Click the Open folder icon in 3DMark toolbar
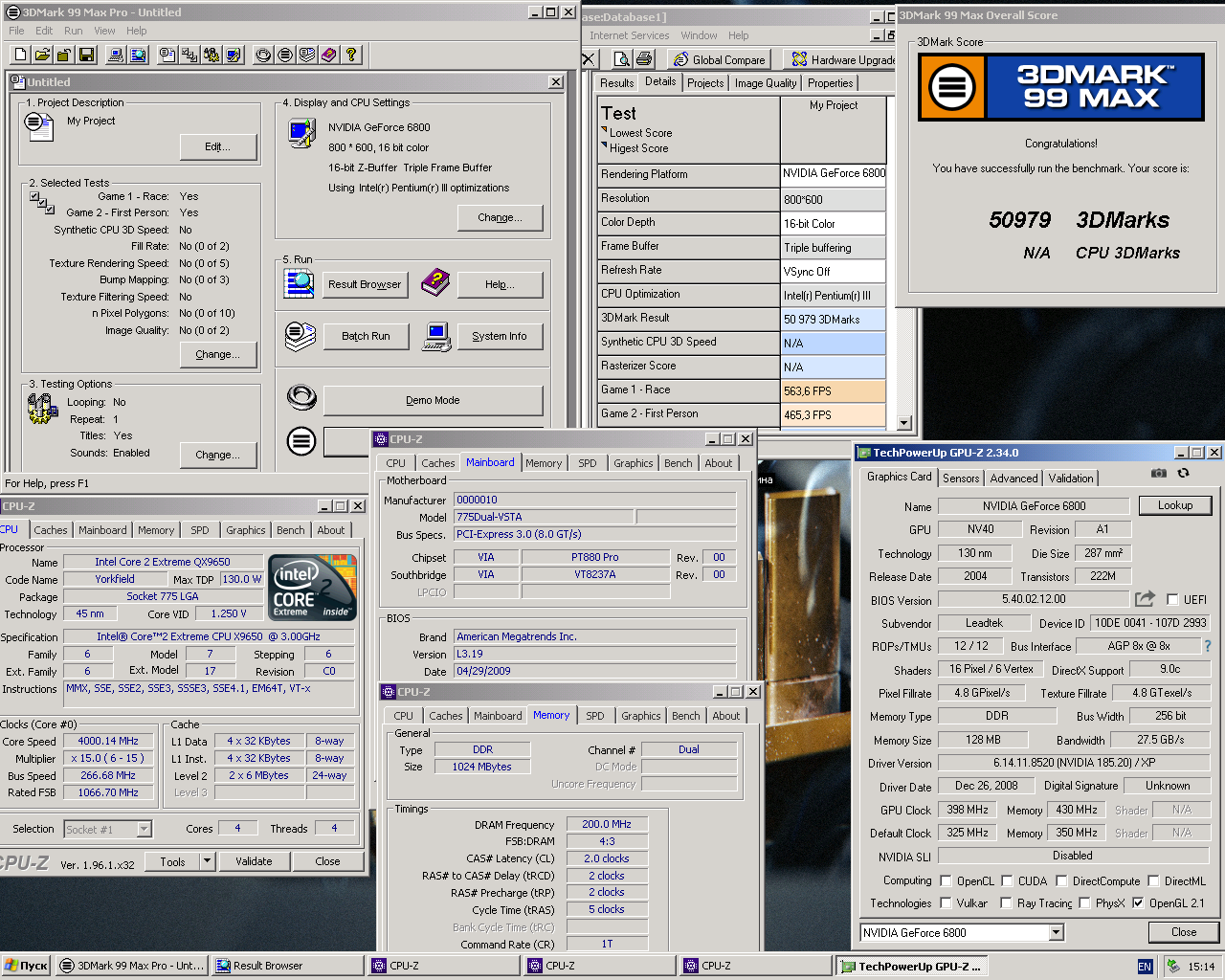Viewport: 1225px width, 980px height. 42,55
